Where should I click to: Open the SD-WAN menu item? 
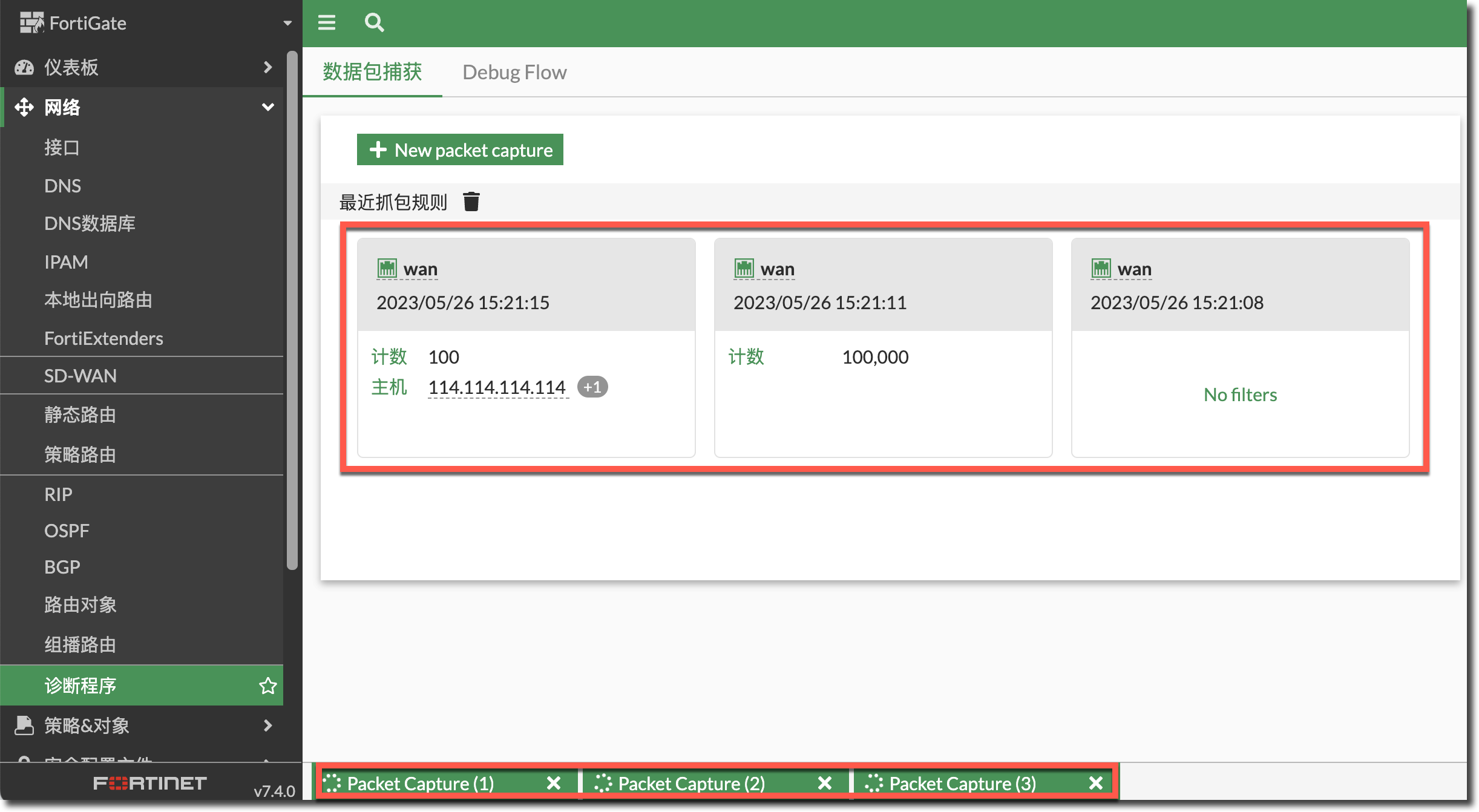(x=80, y=376)
